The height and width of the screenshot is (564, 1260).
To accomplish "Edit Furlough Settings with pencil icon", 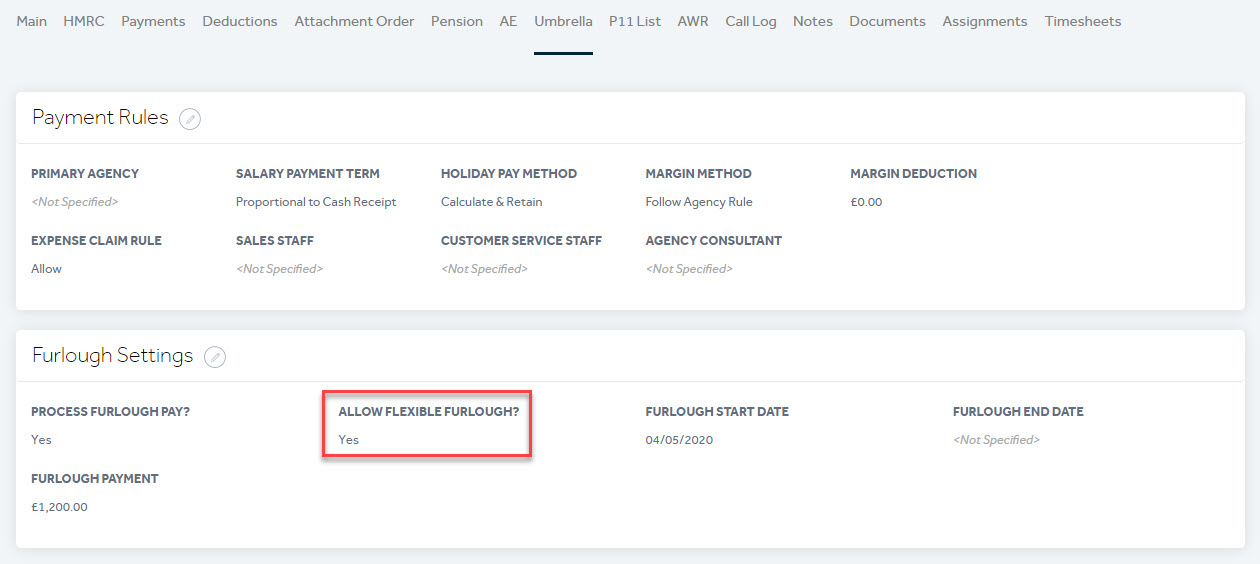I will [215, 357].
